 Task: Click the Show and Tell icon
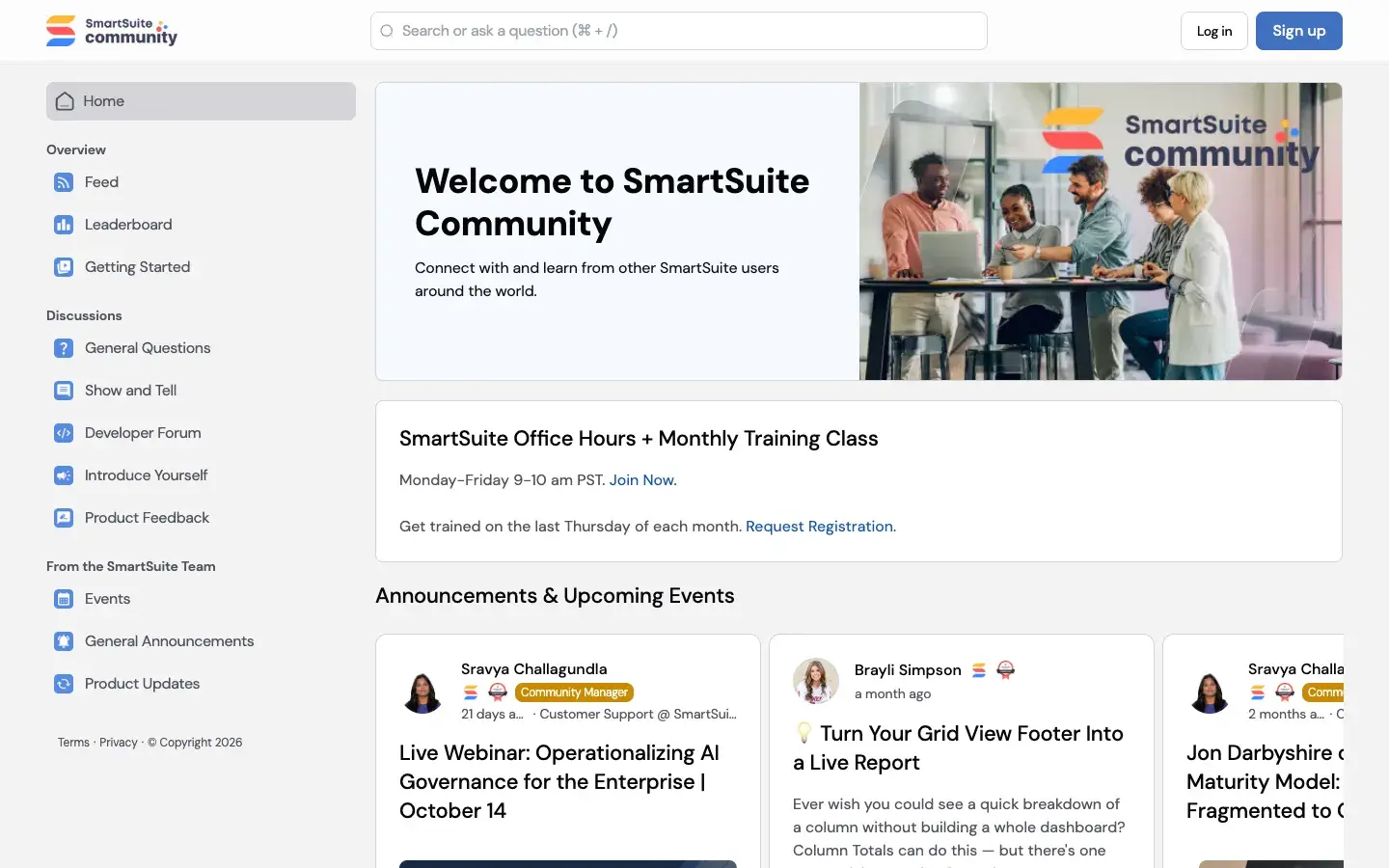(x=64, y=391)
